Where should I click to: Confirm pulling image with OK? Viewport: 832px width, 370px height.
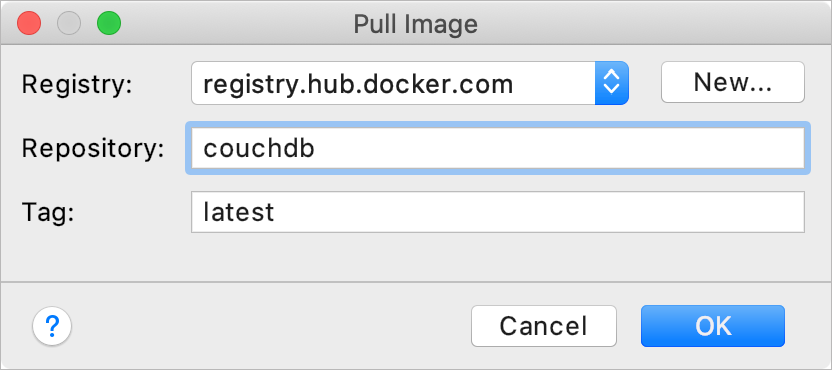(713, 326)
